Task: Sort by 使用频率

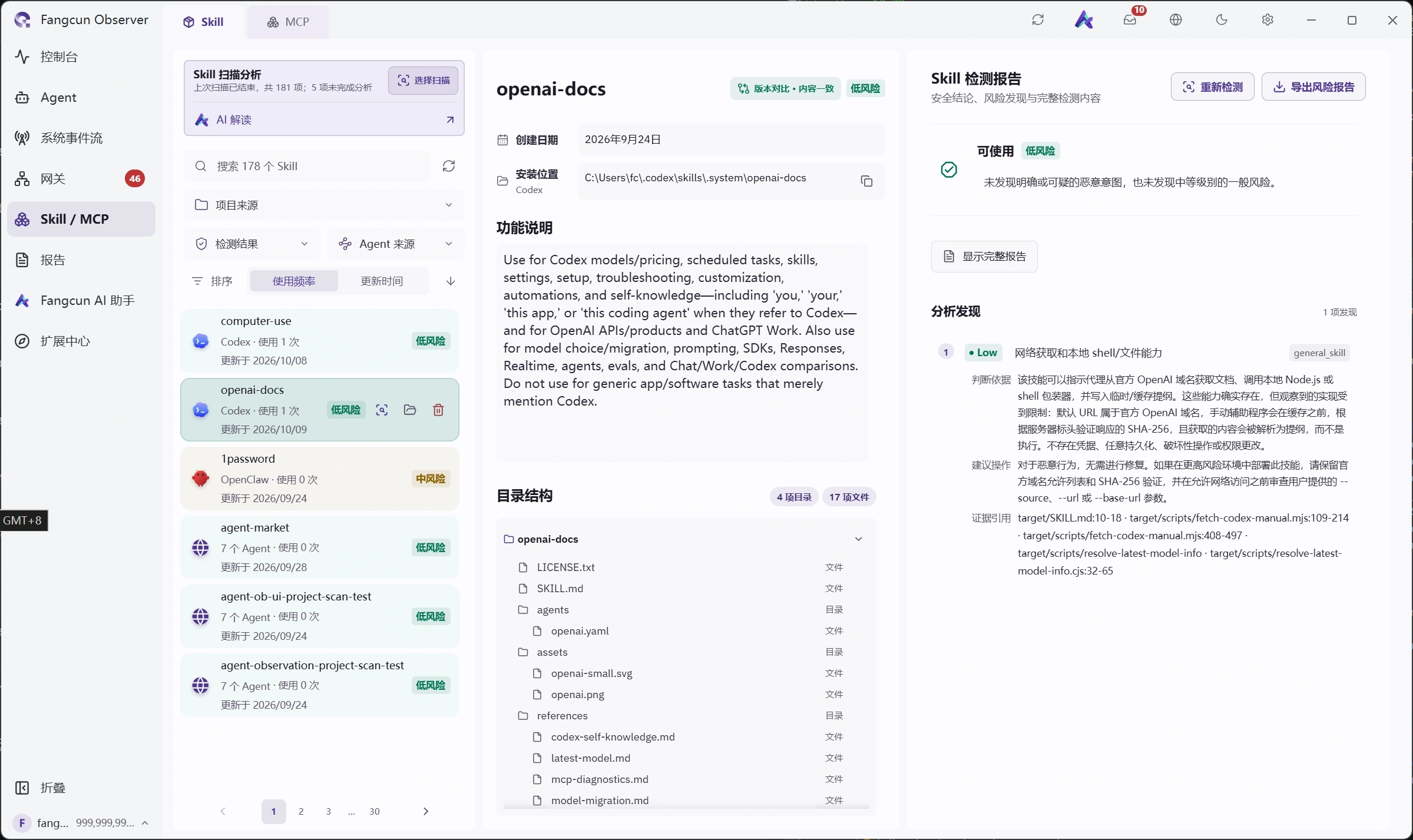Action: (x=294, y=281)
